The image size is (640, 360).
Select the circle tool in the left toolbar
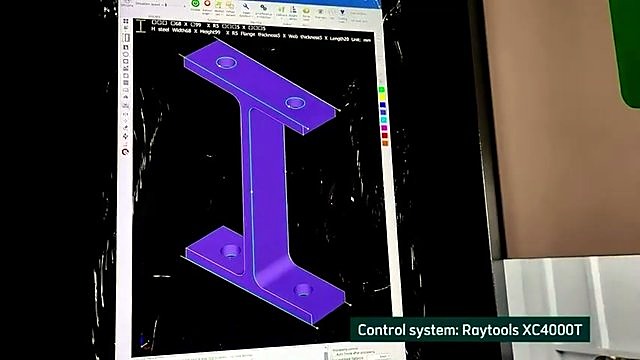[x=126, y=55]
